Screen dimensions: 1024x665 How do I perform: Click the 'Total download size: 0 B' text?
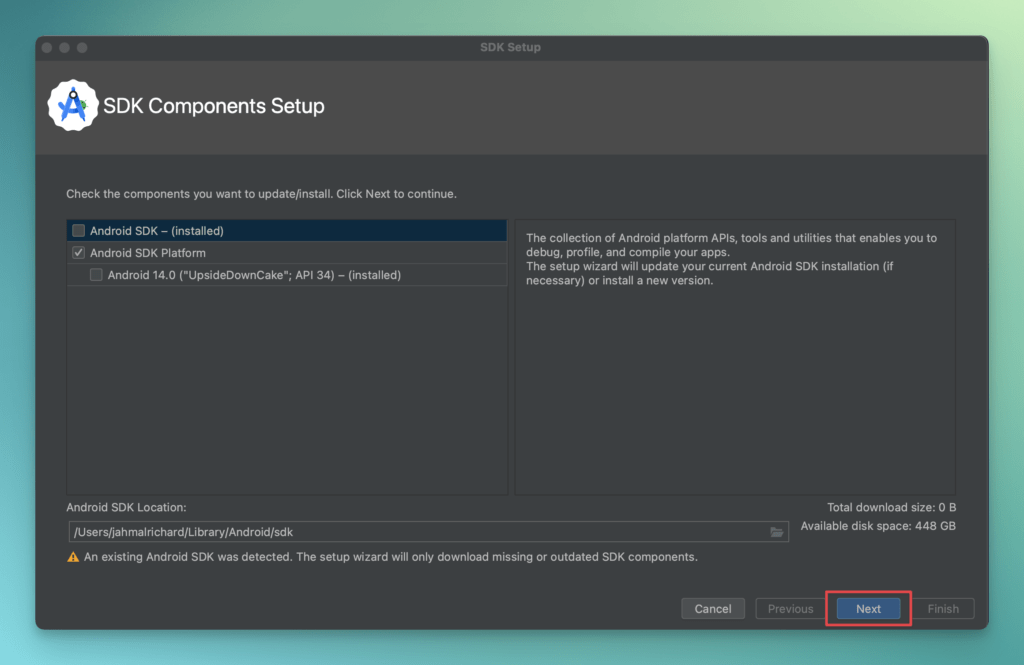point(891,507)
